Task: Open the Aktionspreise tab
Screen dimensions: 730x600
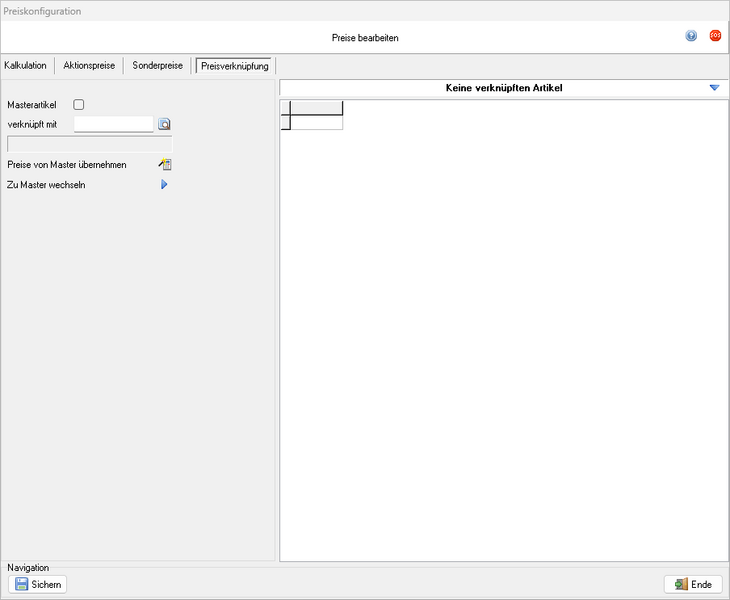Action: (89, 66)
